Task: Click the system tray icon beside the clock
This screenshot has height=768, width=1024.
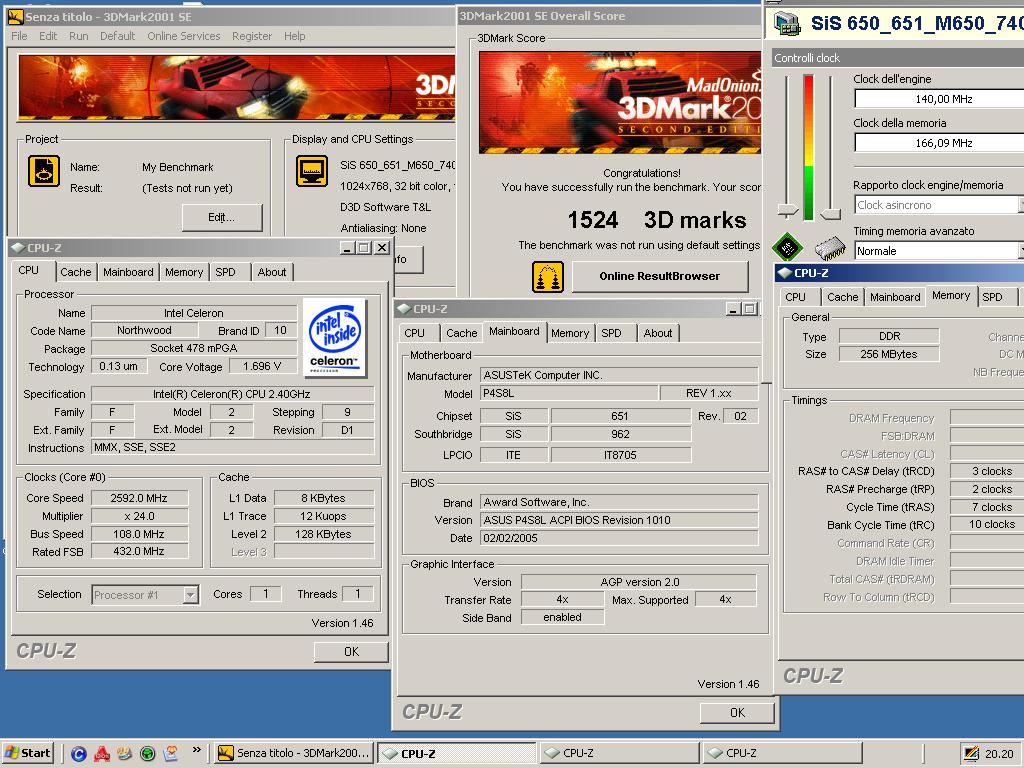Action: 971,754
